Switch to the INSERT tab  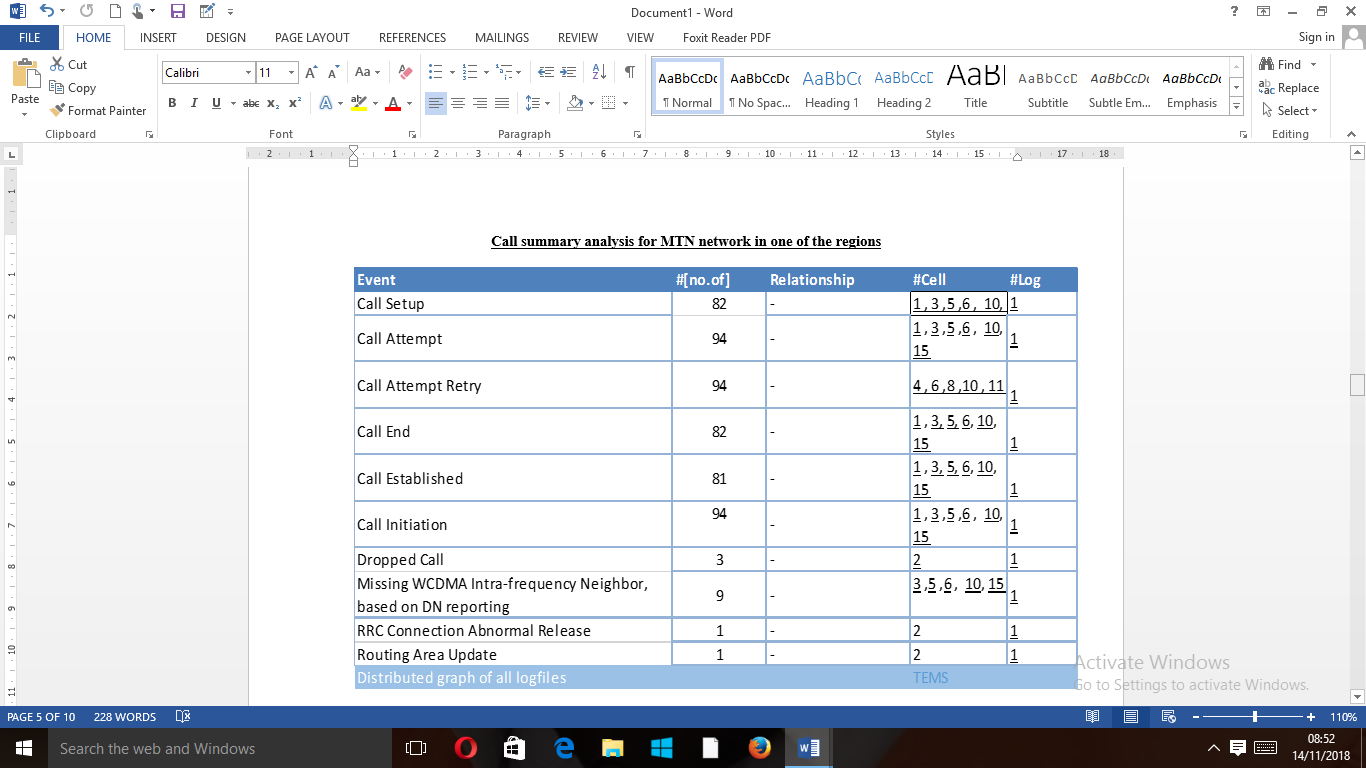158,37
